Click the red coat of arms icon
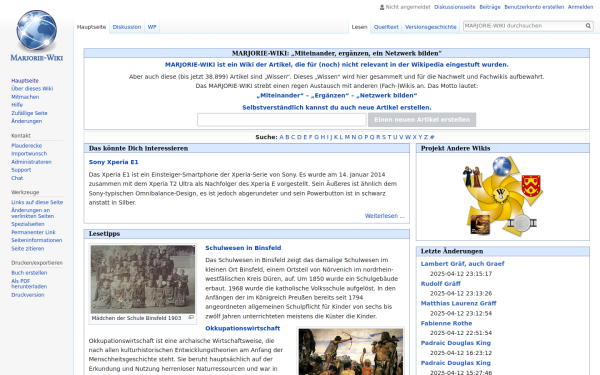Screen dimensions: 600x375 (x=531, y=185)
